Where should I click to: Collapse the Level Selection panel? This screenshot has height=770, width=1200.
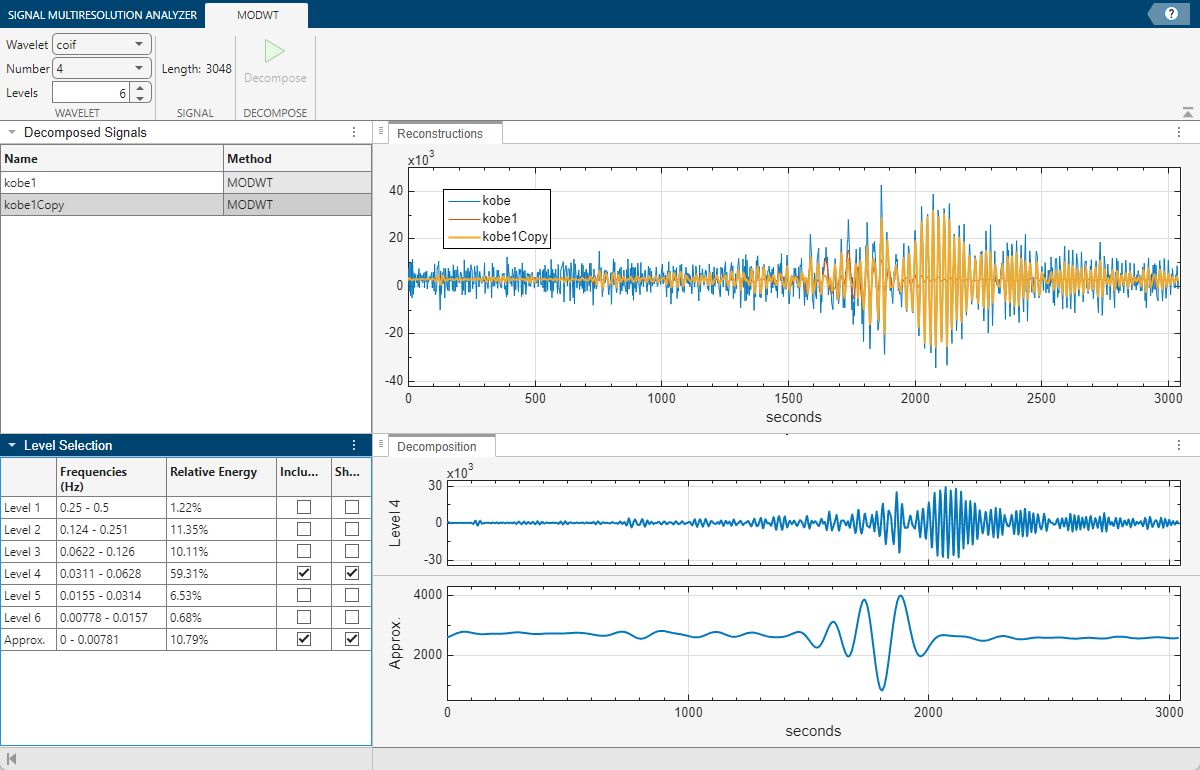[11, 445]
